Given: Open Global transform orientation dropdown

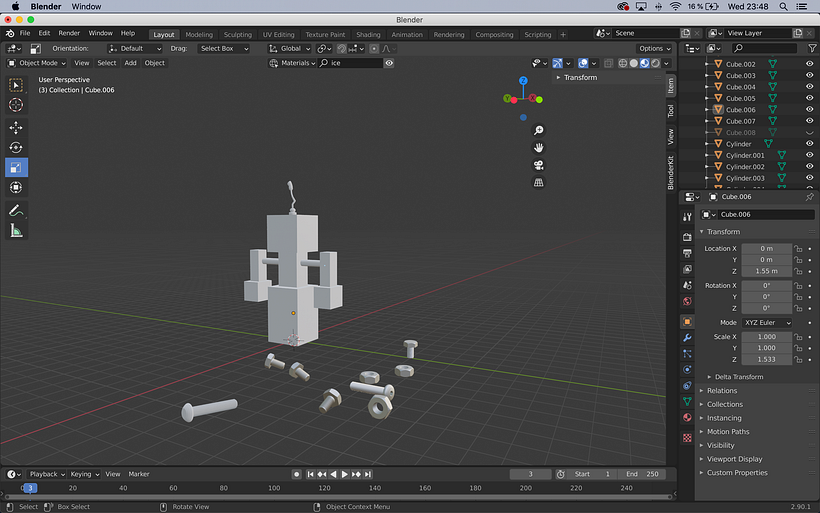Looking at the screenshot, I should click(289, 49).
